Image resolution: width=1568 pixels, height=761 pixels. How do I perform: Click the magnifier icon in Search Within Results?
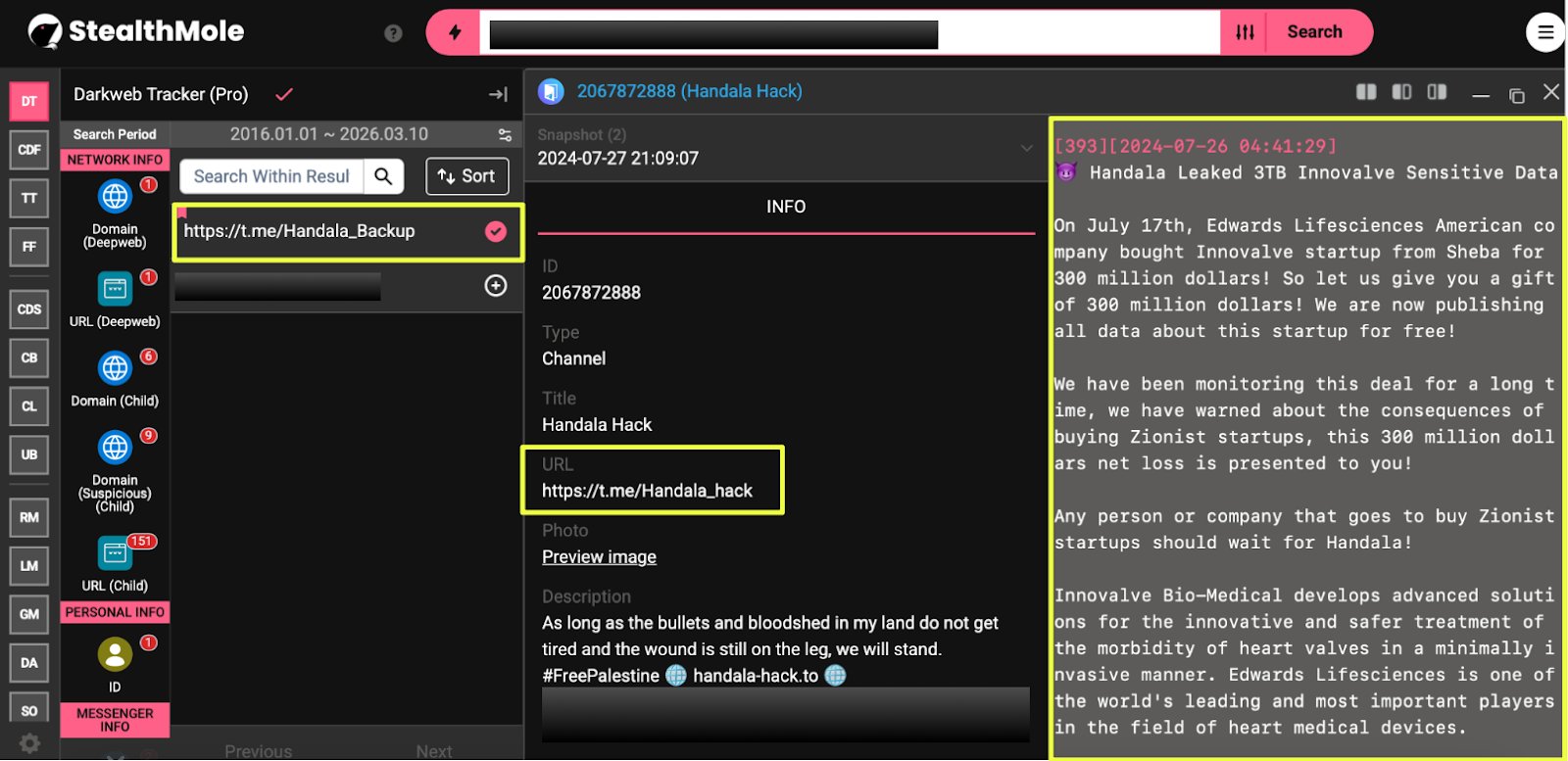tap(383, 176)
